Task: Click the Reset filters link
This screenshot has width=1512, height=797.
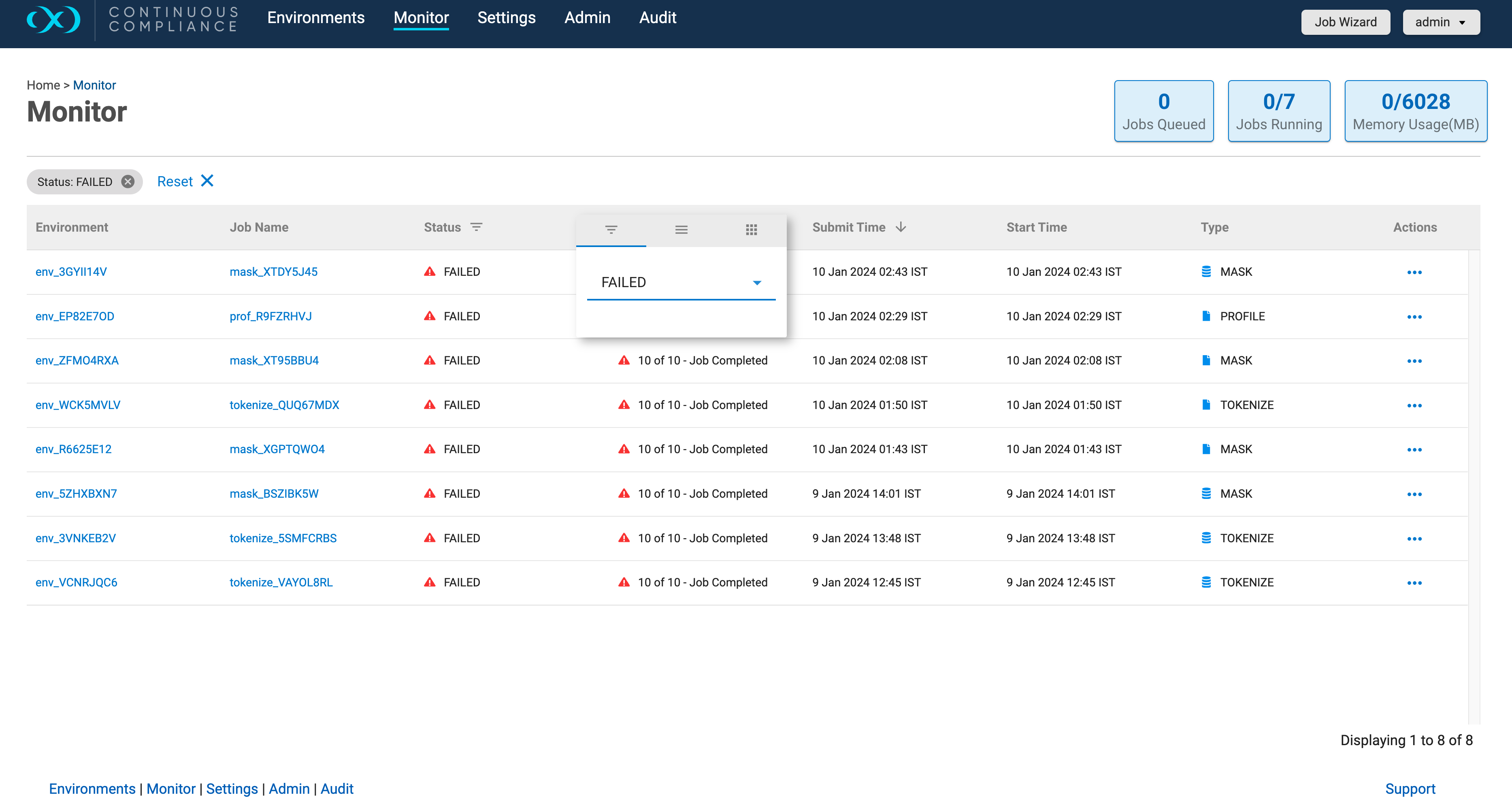Action: click(x=175, y=181)
